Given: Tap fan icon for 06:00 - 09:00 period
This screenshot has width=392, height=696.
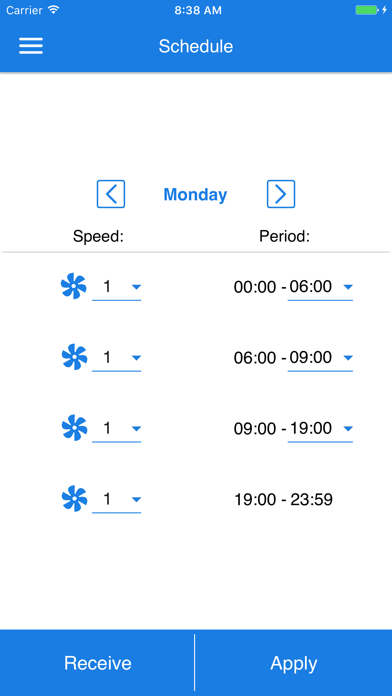Looking at the screenshot, I should (74, 357).
